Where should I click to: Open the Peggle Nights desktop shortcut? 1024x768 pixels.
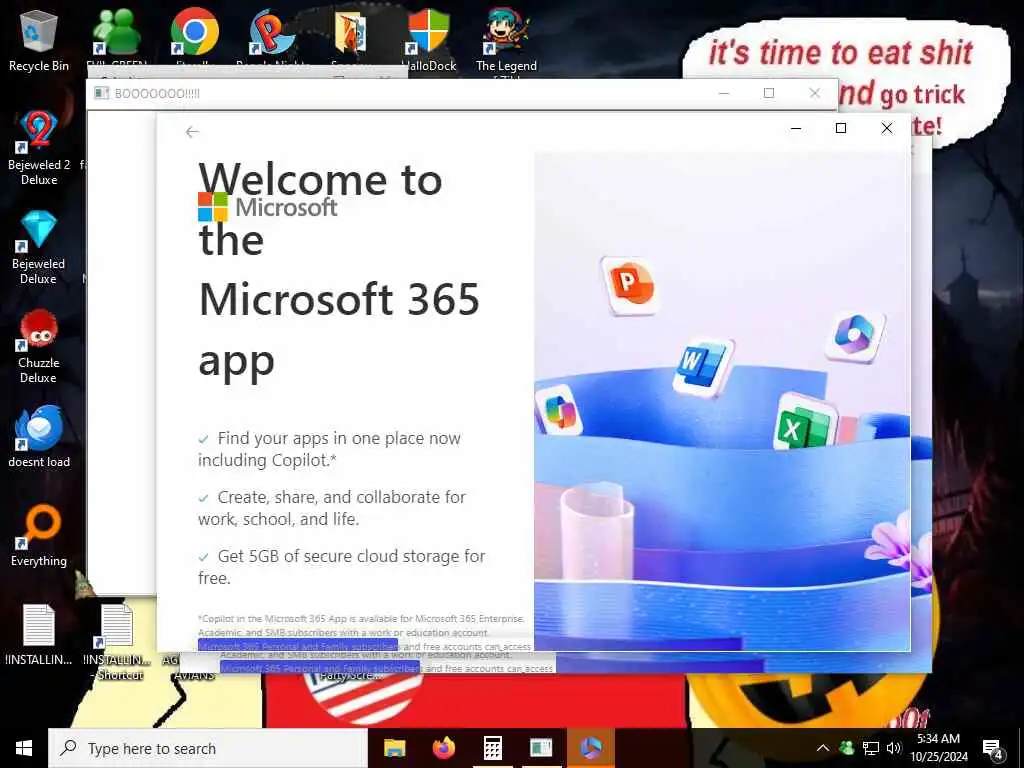click(270, 36)
